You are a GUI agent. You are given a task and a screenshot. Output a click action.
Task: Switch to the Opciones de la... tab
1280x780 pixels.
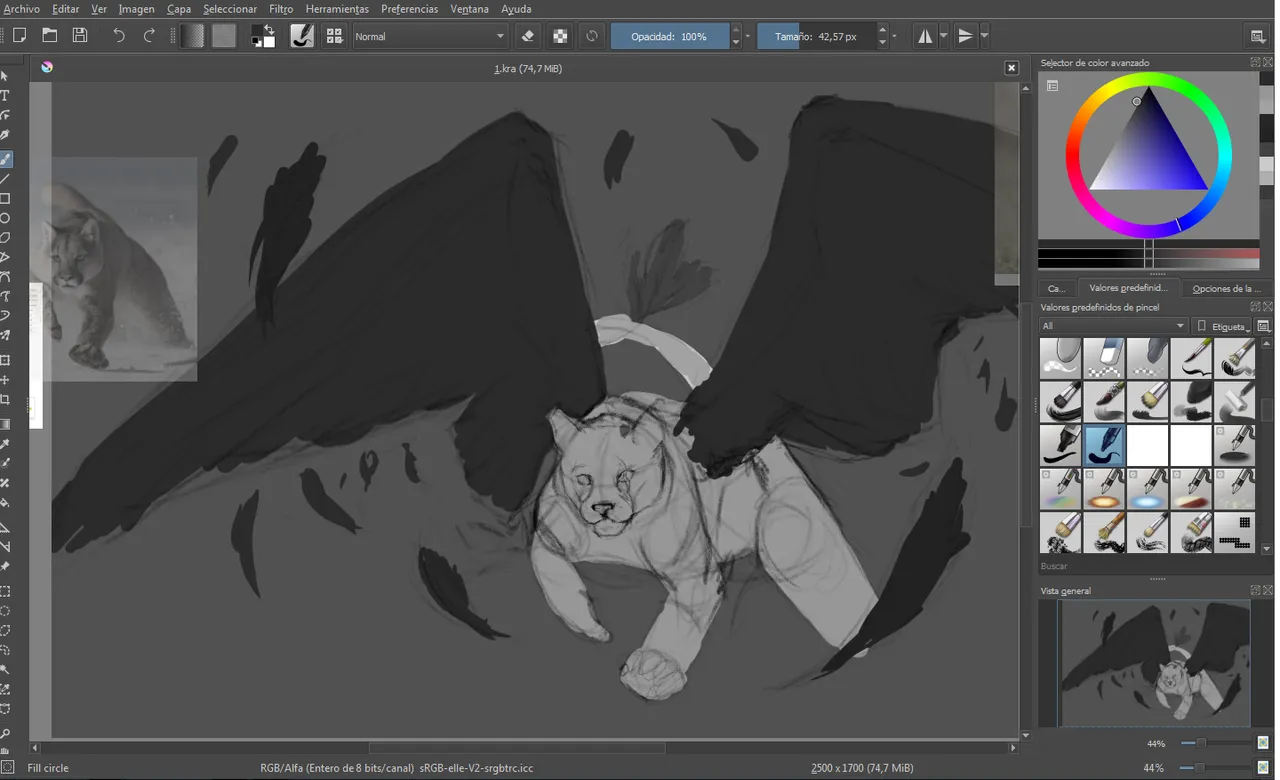point(1226,288)
